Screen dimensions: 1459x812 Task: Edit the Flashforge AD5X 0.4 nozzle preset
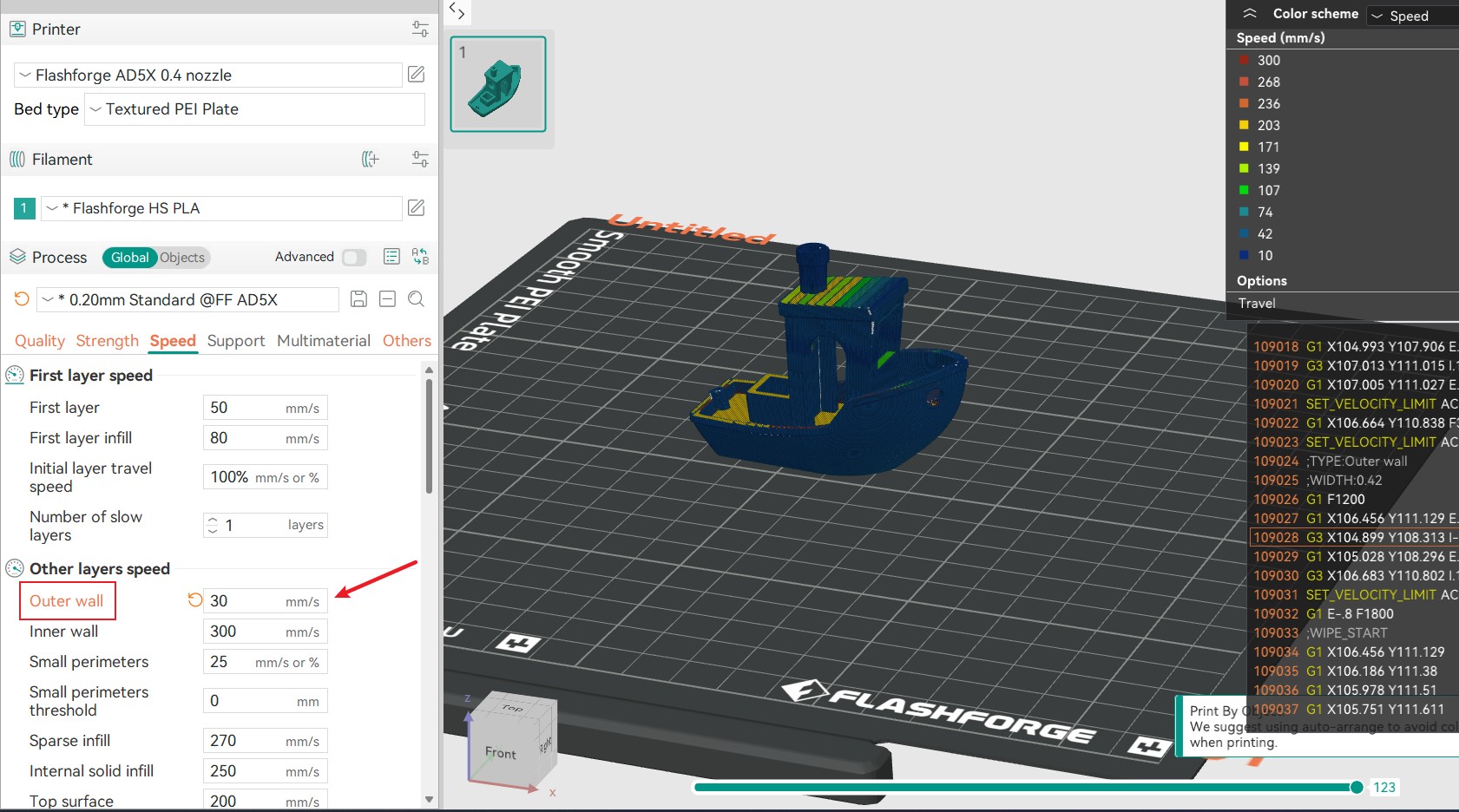click(417, 75)
